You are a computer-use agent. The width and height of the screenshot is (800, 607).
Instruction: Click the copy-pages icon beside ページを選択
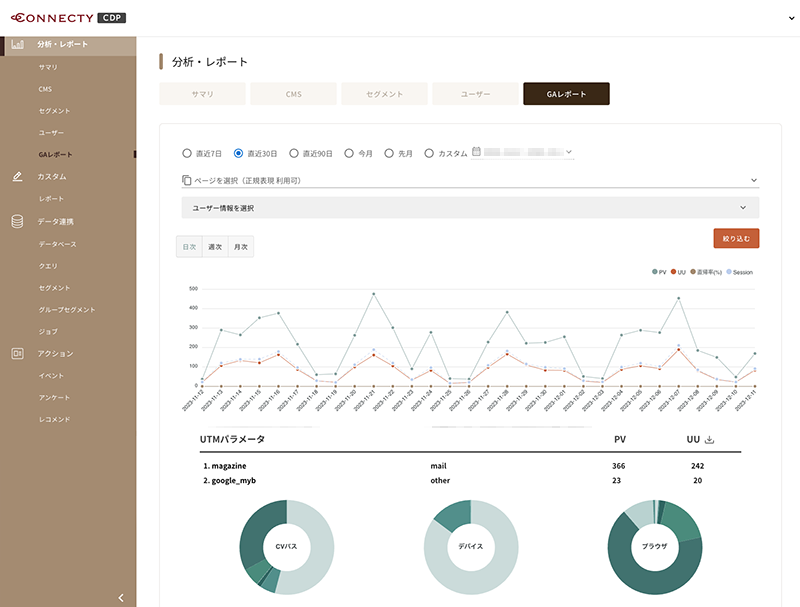tap(187, 180)
